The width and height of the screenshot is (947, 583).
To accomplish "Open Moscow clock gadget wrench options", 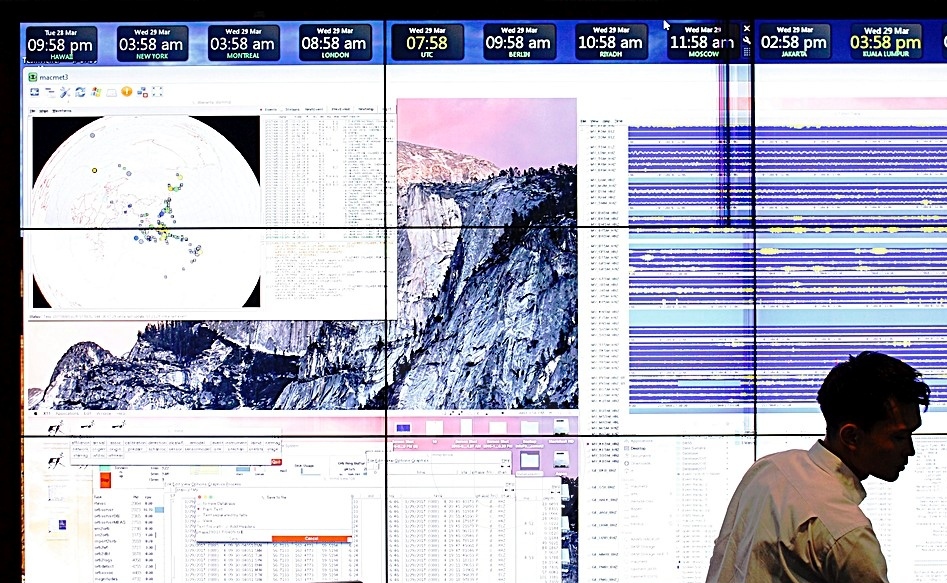I will click(x=747, y=40).
